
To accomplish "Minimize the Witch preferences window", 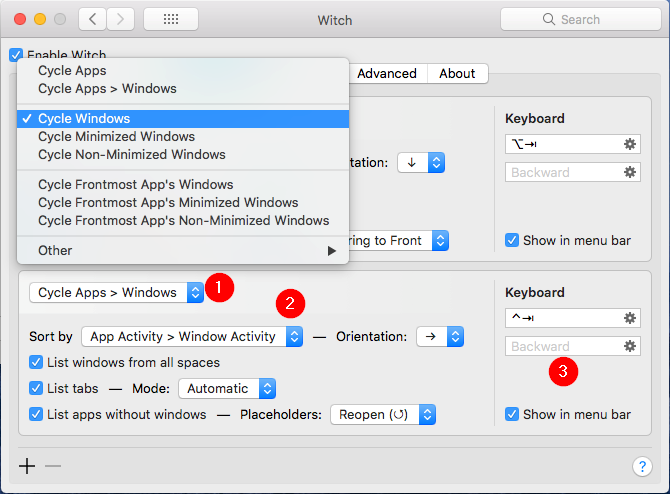I will [x=40, y=19].
